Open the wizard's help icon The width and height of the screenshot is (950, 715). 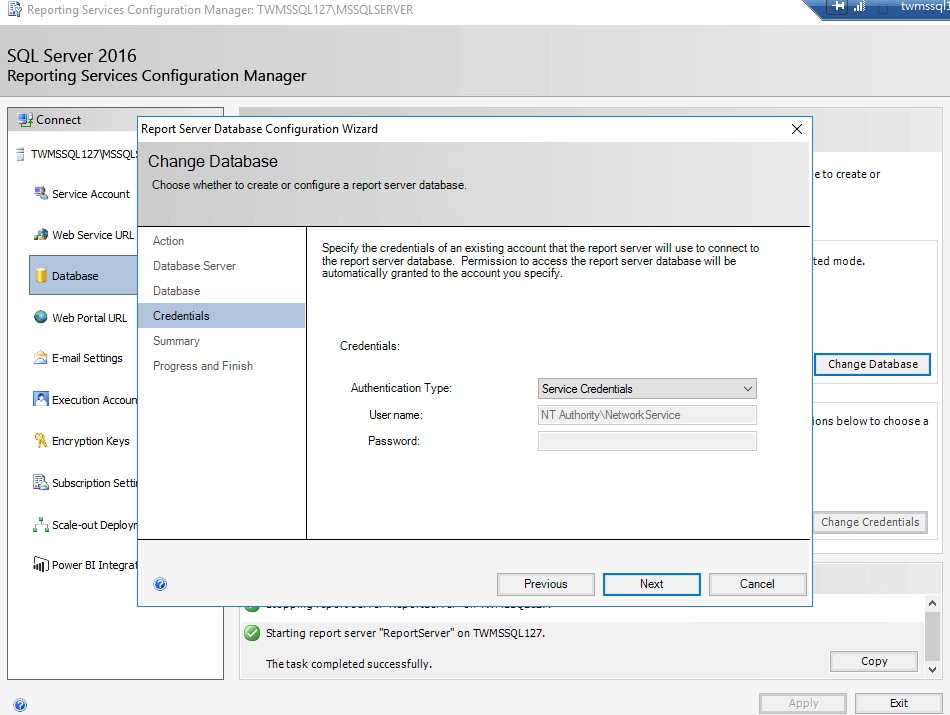click(160, 584)
